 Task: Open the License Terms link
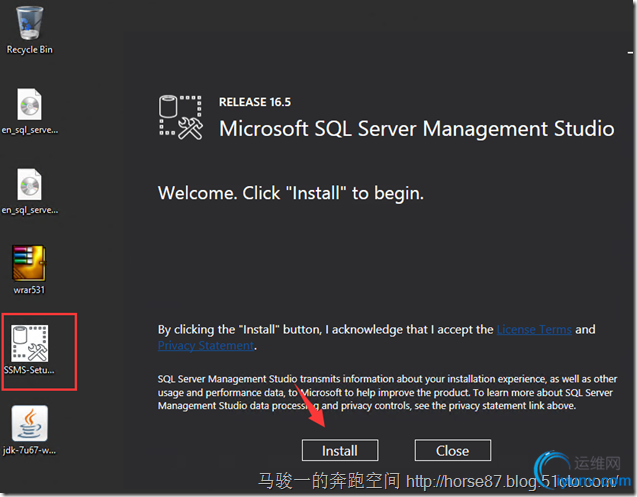535,329
